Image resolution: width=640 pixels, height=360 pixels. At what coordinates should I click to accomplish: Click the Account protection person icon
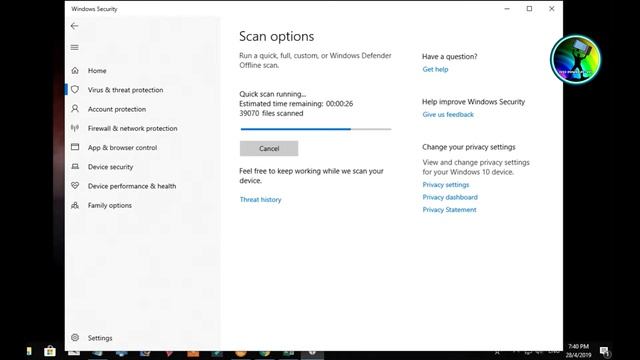(x=75, y=109)
